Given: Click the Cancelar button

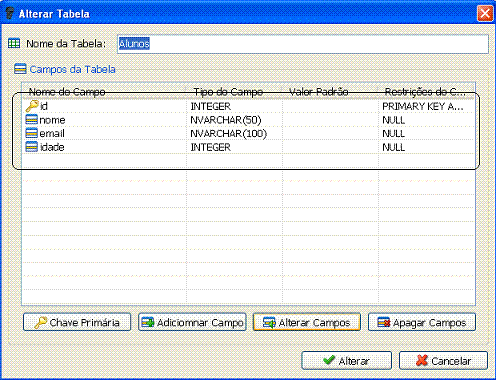Looking at the screenshot, I should pyautogui.click(x=443, y=360).
